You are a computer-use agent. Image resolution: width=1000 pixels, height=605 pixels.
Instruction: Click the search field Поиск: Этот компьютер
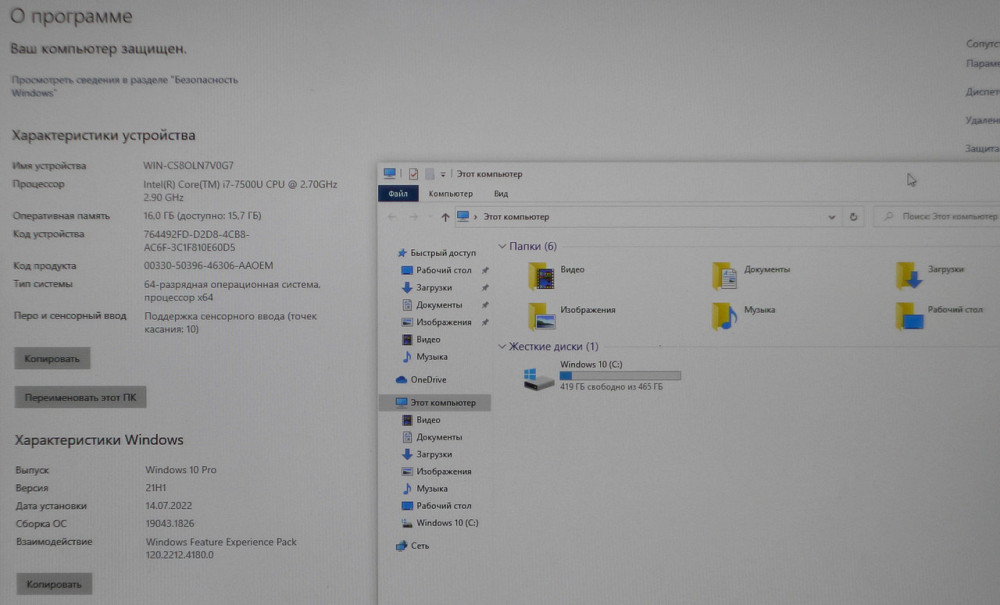point(945,216)
